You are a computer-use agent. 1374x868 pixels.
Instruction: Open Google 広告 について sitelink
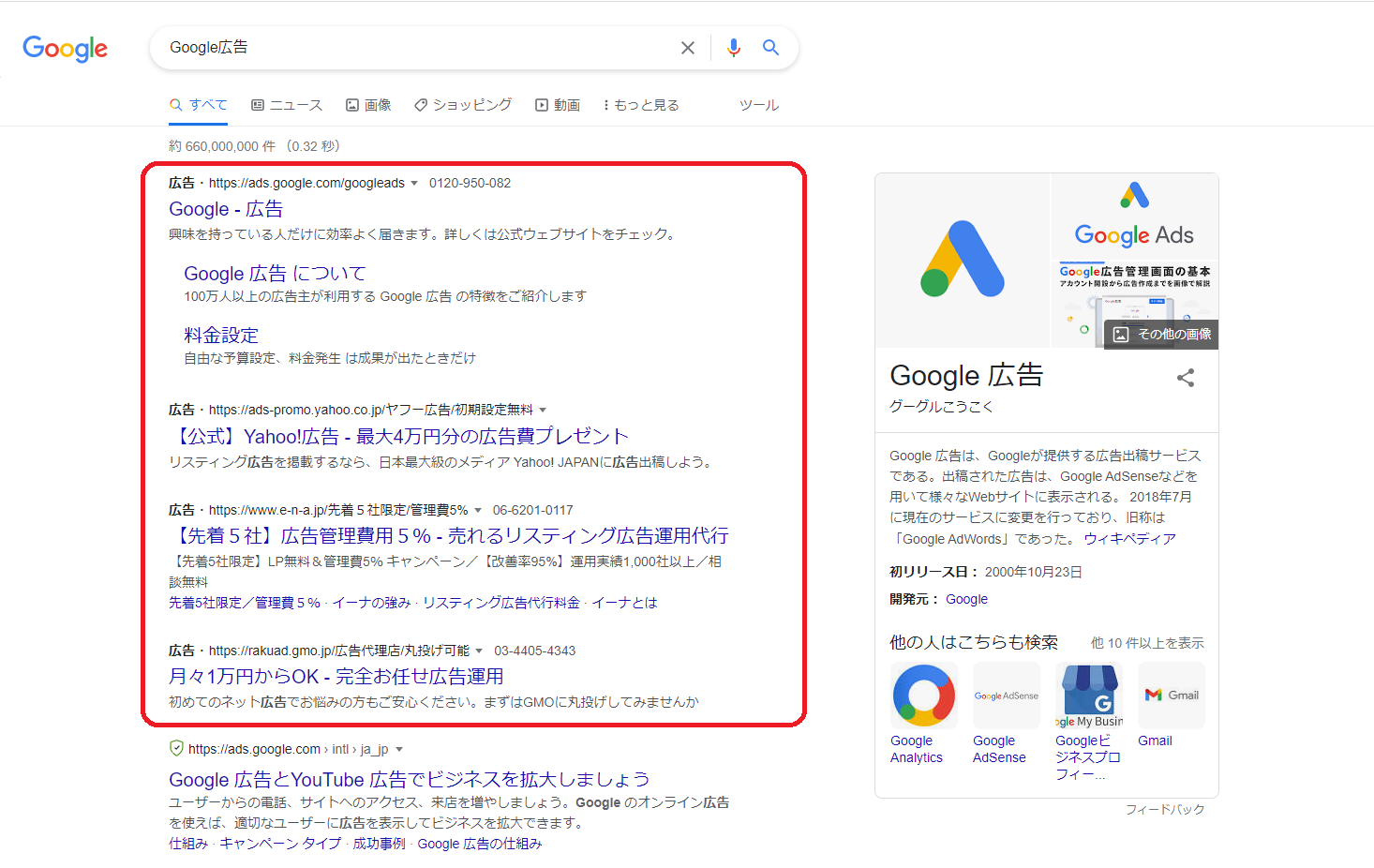pos(275,274)
